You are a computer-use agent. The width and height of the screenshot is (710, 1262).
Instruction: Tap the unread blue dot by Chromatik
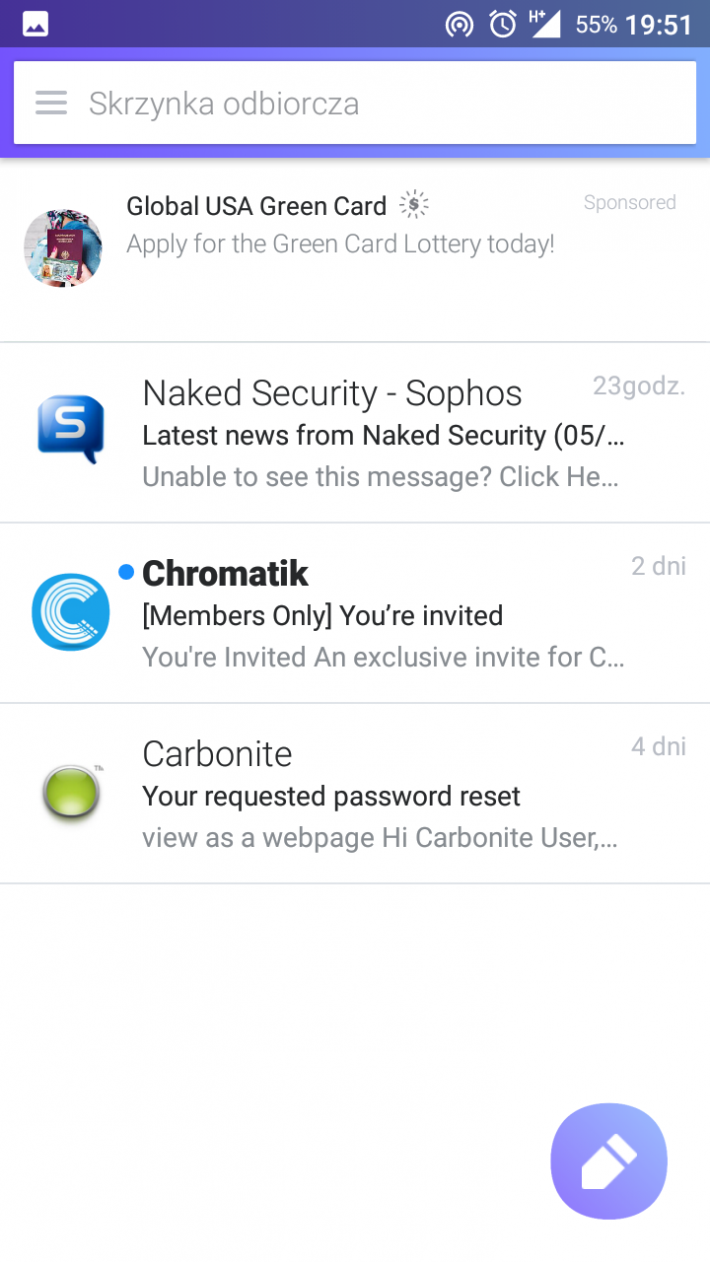point(126,572)
